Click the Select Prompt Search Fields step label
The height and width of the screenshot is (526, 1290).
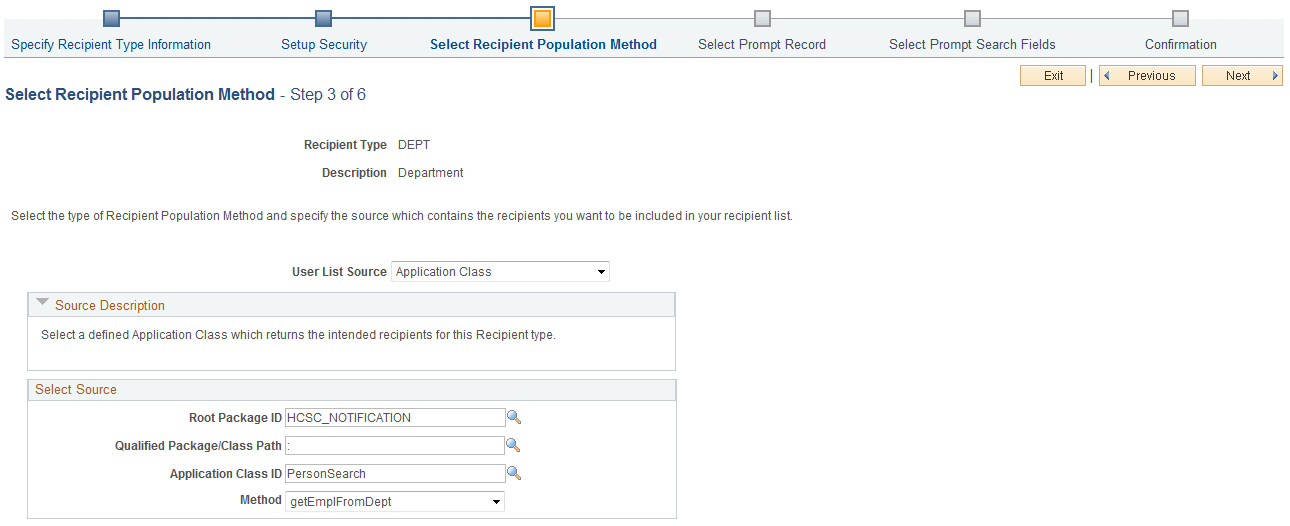pos(972,45)
